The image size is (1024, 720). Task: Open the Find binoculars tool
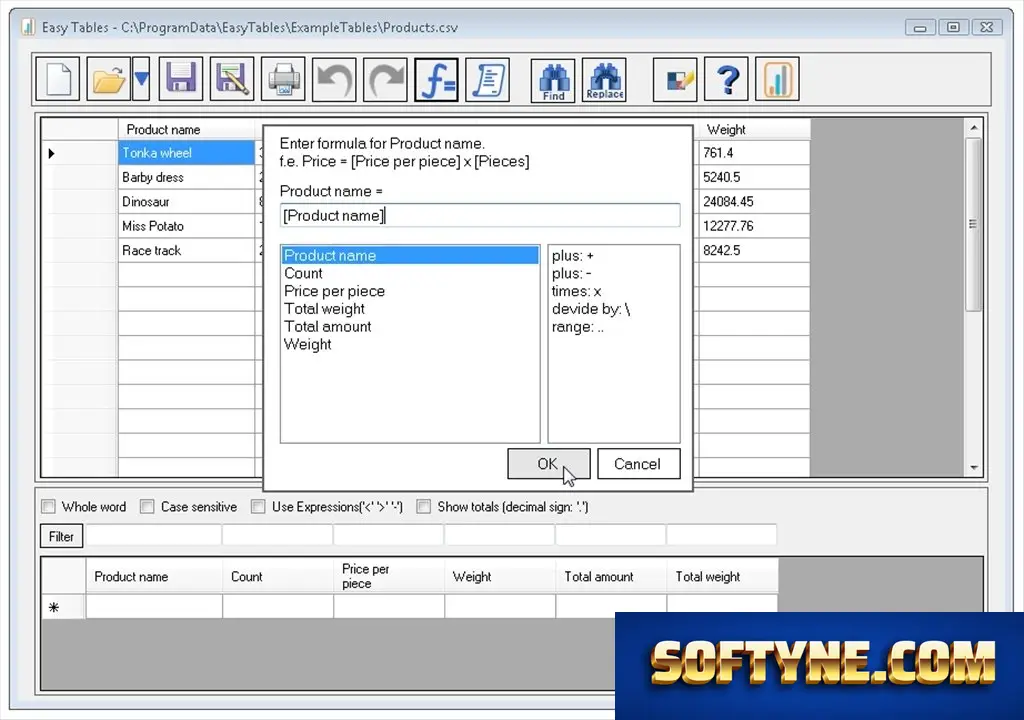[553, 80]
